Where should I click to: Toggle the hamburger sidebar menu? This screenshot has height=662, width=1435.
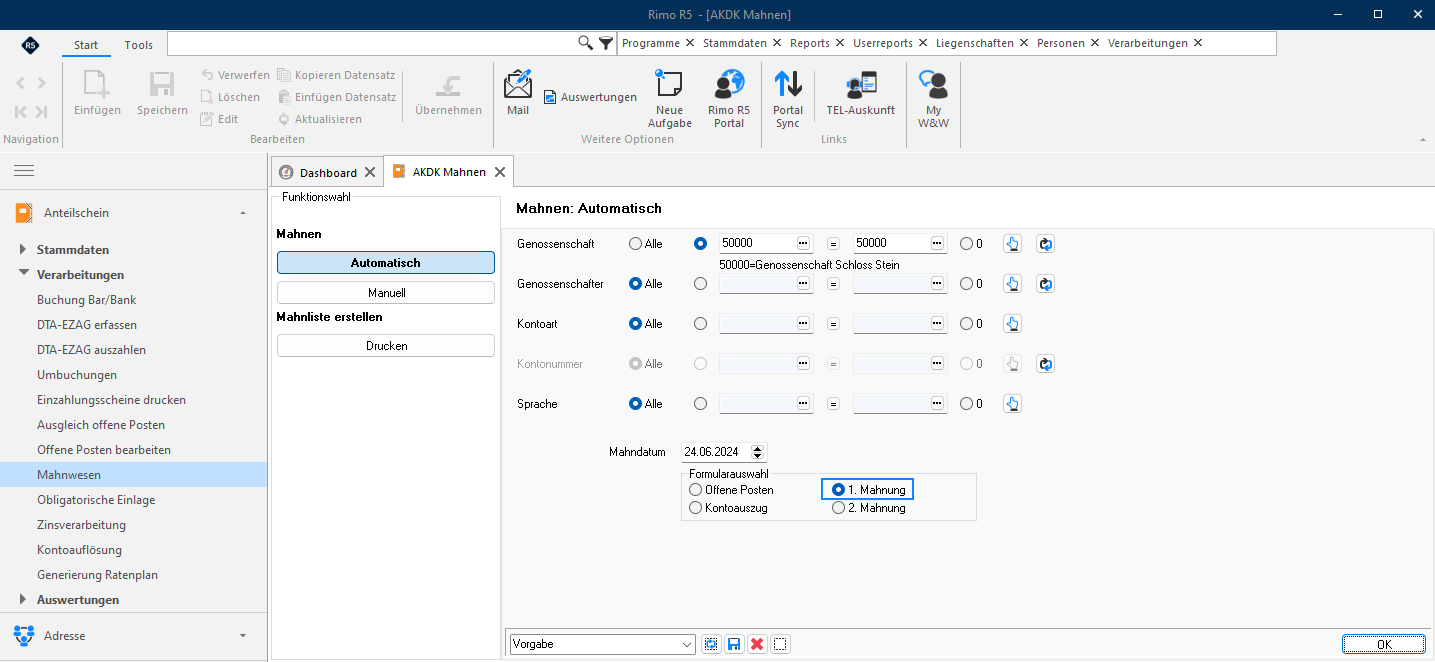tap(24, 171)
